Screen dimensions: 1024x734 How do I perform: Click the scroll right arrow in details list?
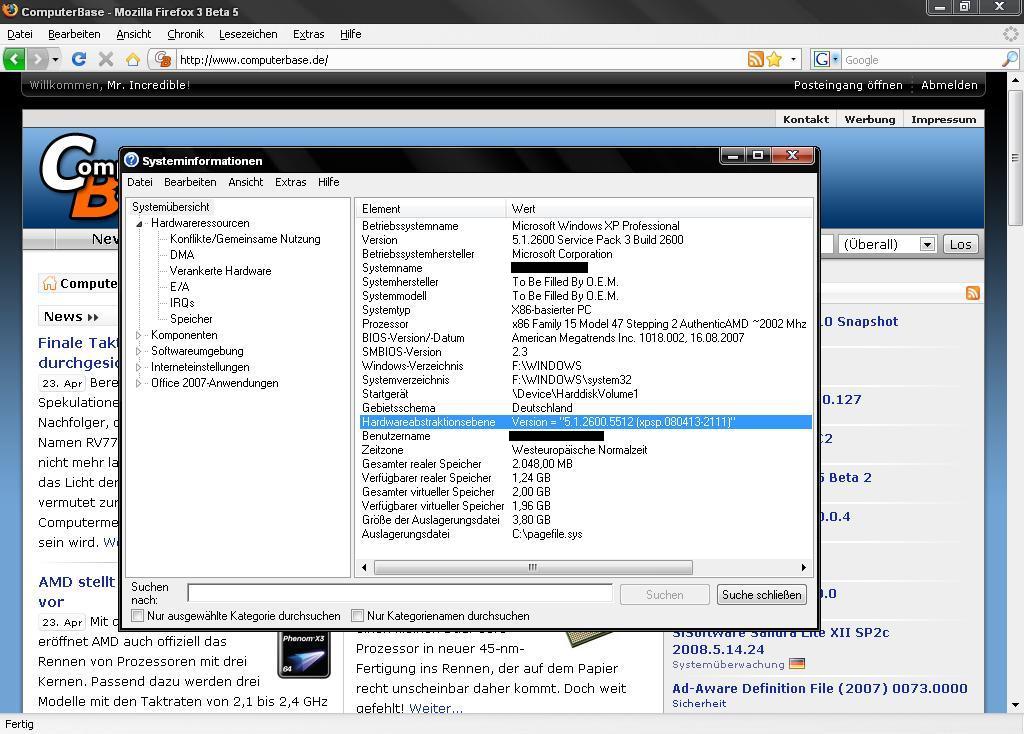(x=803, y=567)
